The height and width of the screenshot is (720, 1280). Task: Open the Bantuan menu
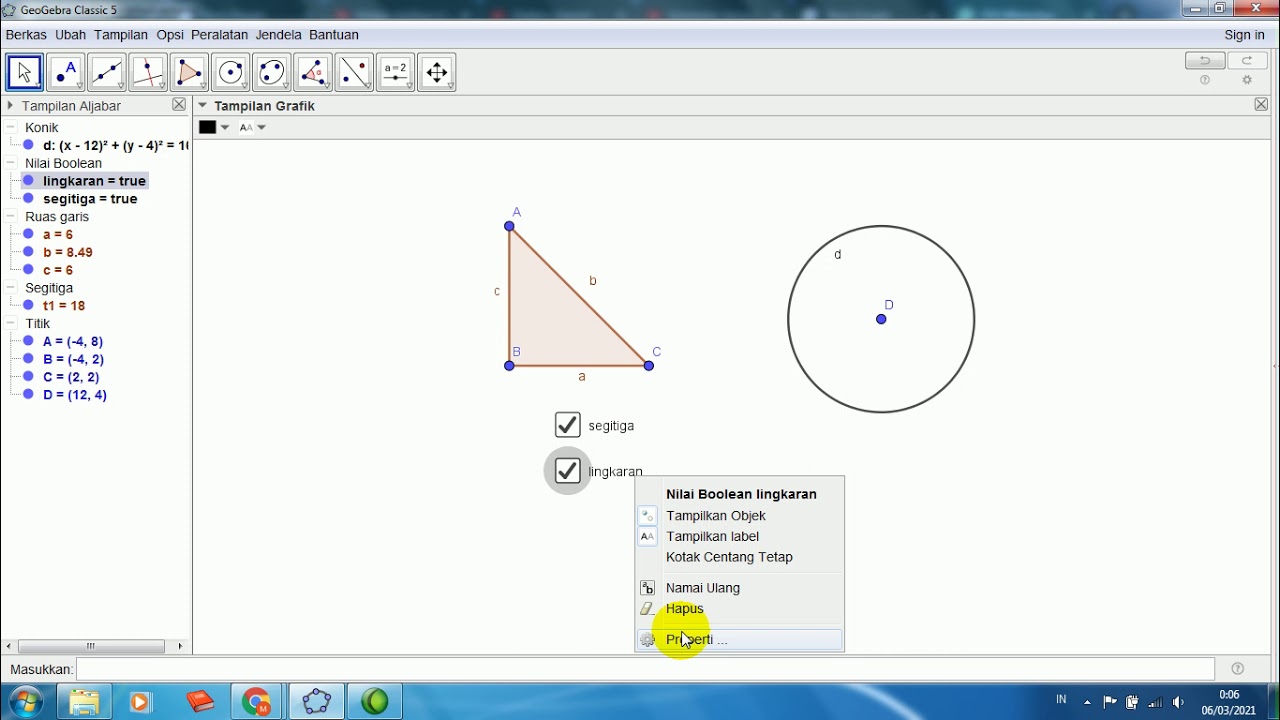point(333,35)
